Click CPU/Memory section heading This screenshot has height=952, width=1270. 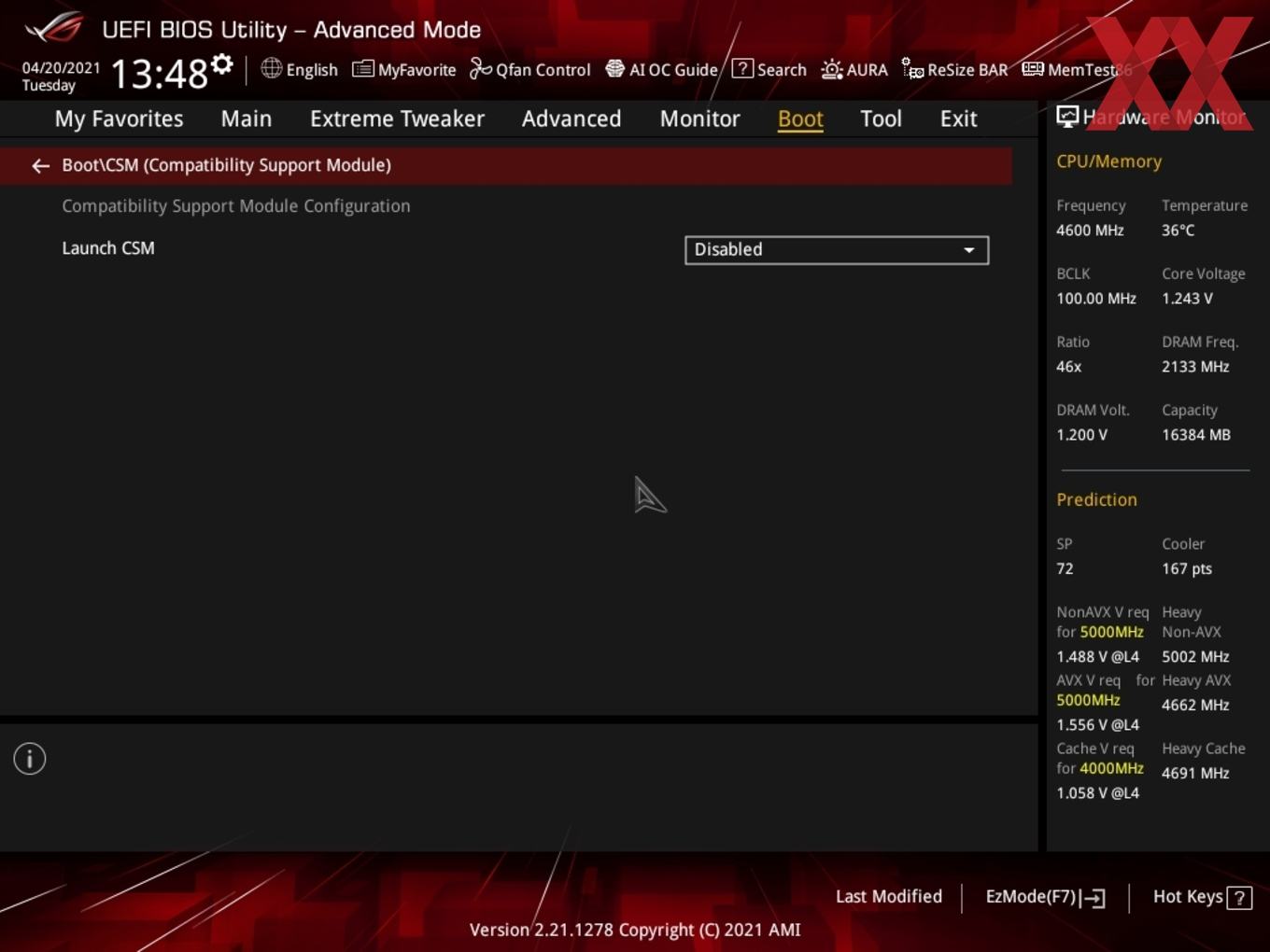point(1109,161)
